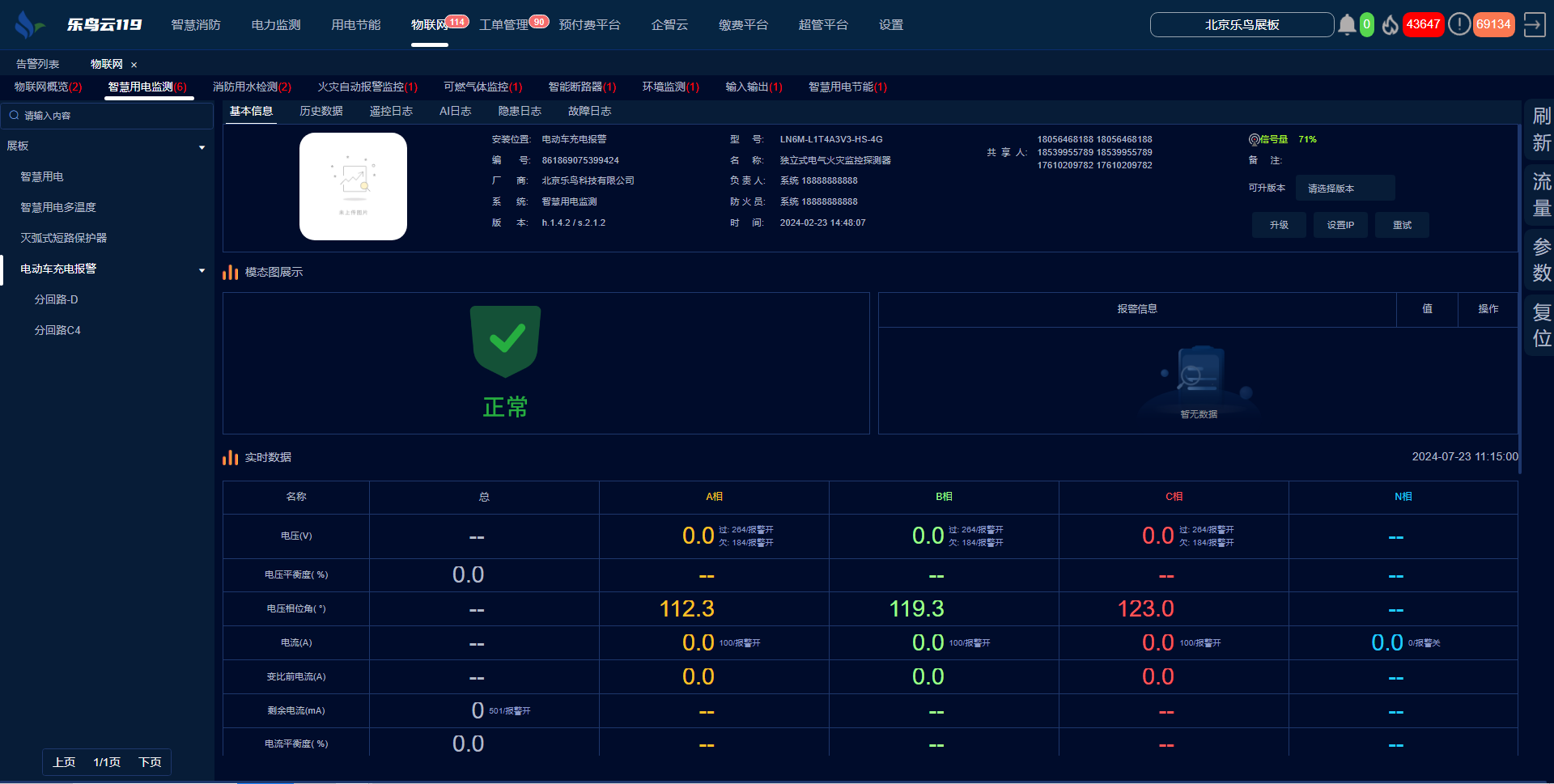
Task: Open the 请选择版本 upgrade version dropdown
Action: tap(1344, 189)
